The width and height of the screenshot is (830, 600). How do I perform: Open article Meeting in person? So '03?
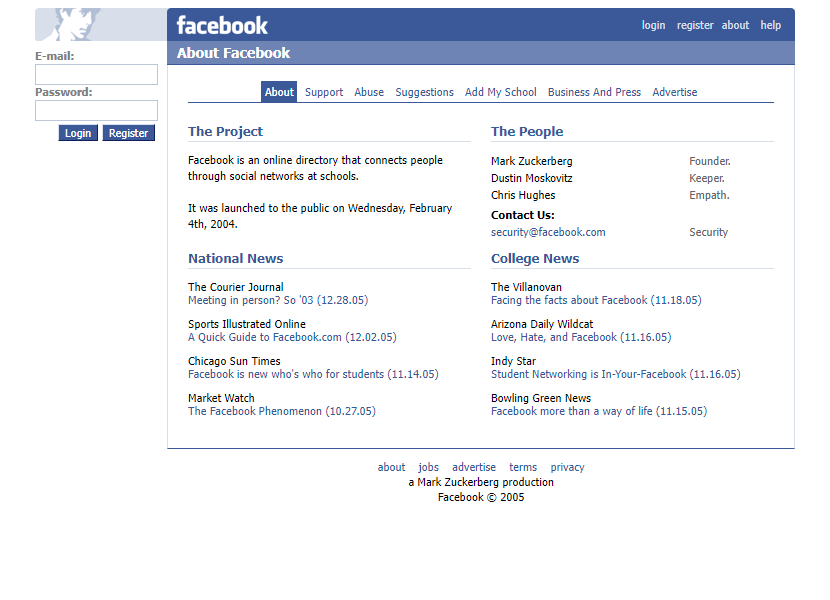pos(278,300)
